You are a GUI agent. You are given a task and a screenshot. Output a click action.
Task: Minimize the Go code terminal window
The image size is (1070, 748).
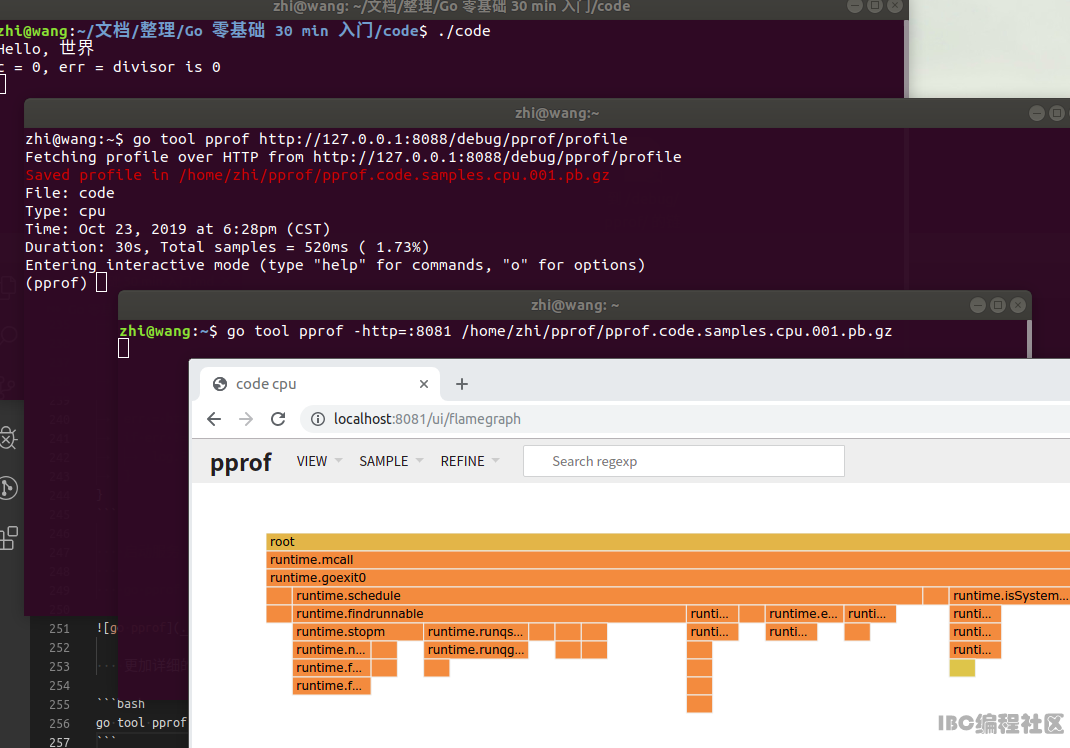point(855,5)
